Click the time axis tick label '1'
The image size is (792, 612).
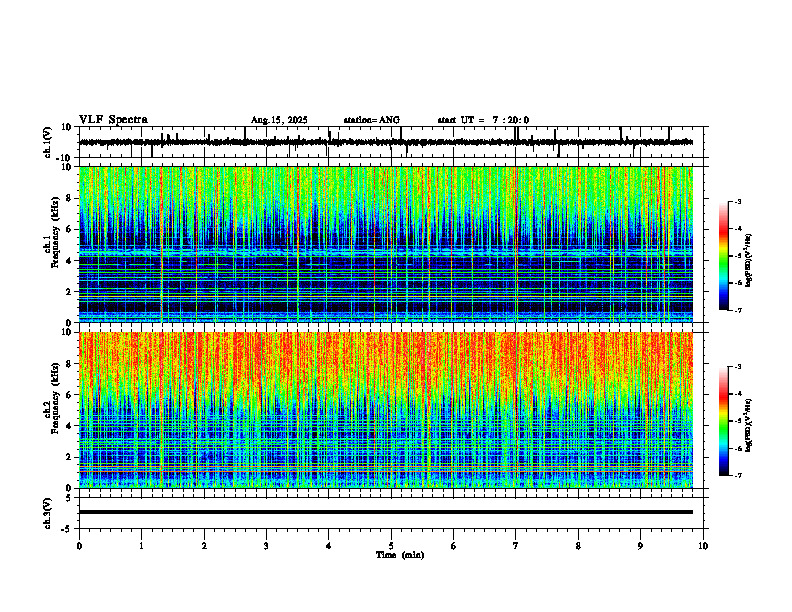point(141,546)
